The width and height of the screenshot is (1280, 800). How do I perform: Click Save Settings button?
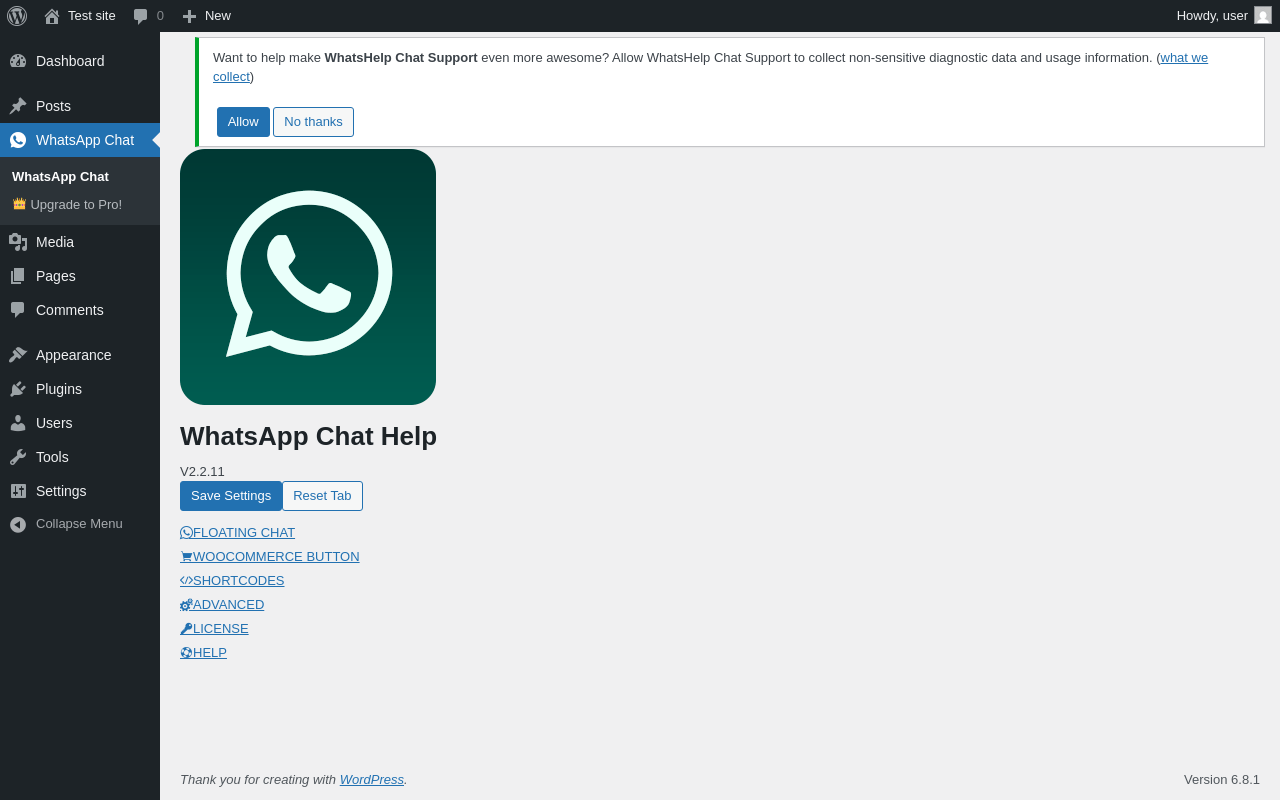pos(231,496)
